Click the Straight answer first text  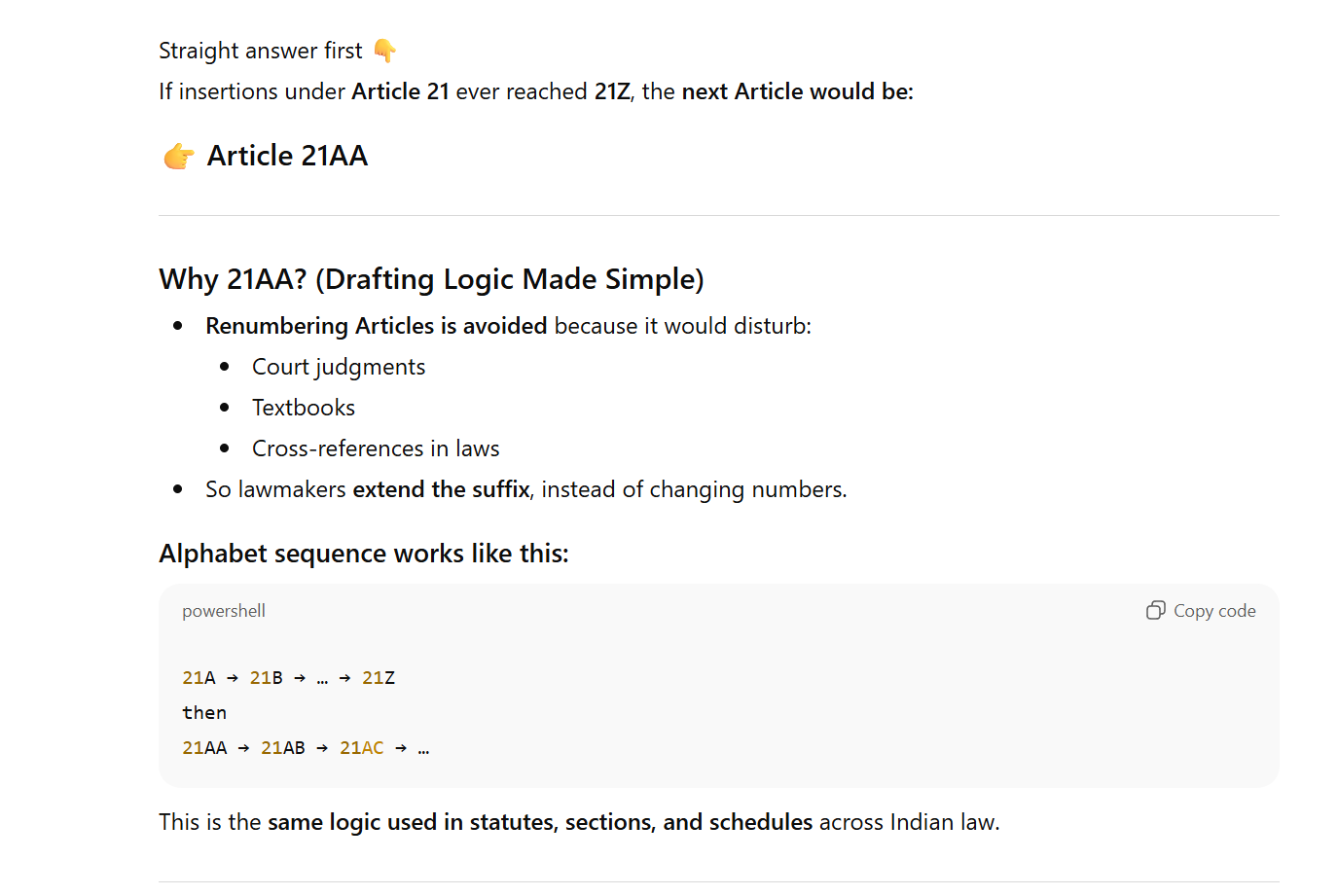pyautogui.click(x=260, y=51)
